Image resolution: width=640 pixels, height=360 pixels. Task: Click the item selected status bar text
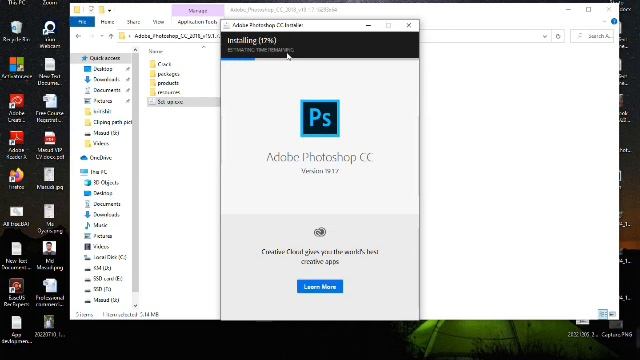pyautogui.click(x=131, y=315)
